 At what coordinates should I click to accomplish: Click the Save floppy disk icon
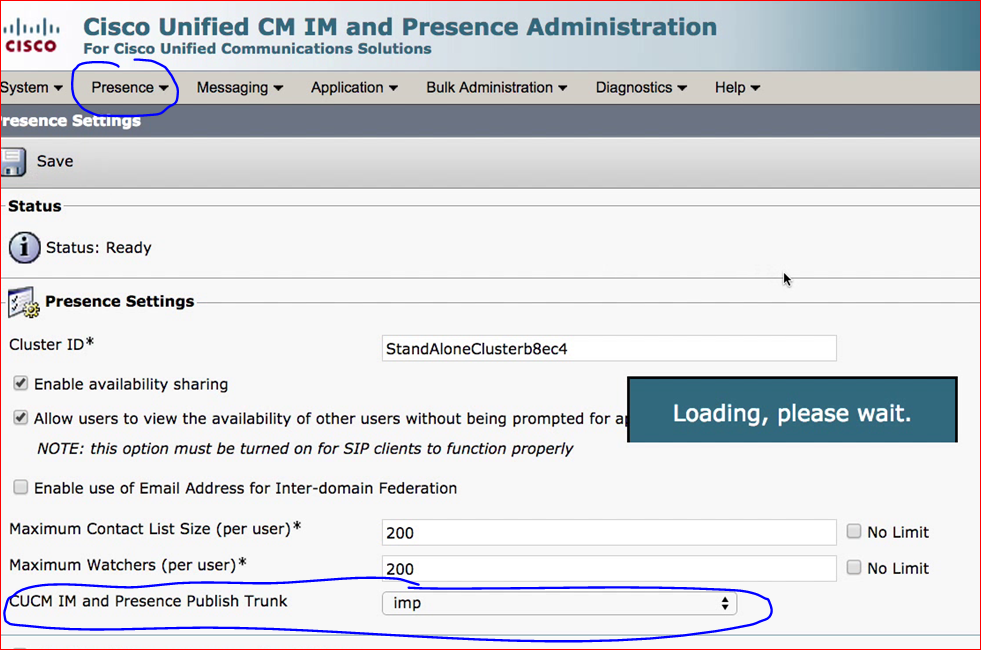tap(13, 162)
